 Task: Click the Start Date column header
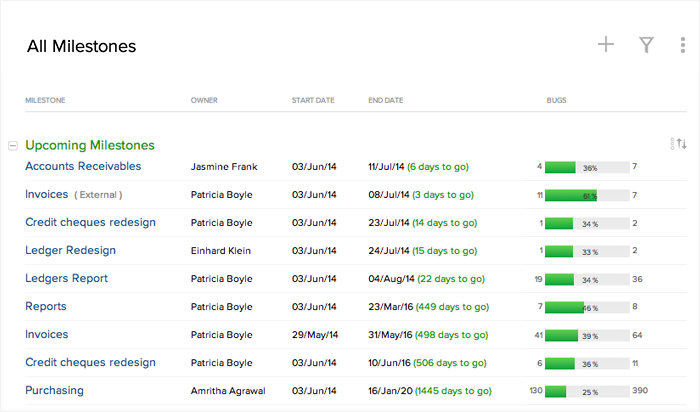313,100
